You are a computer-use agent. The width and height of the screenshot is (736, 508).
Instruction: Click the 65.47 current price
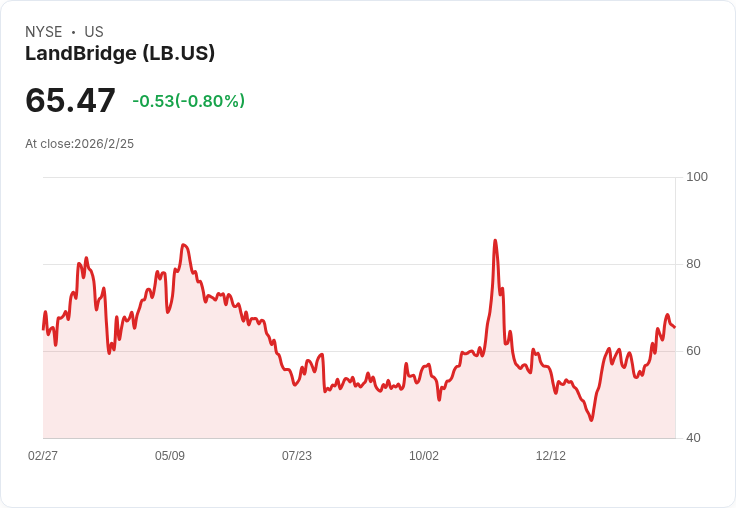click(x=70, y=100)
